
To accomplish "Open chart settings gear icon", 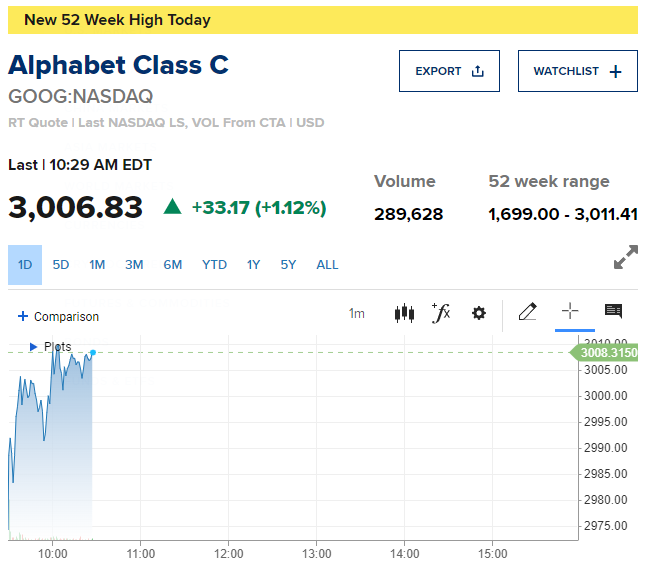I will coord(479,313).
